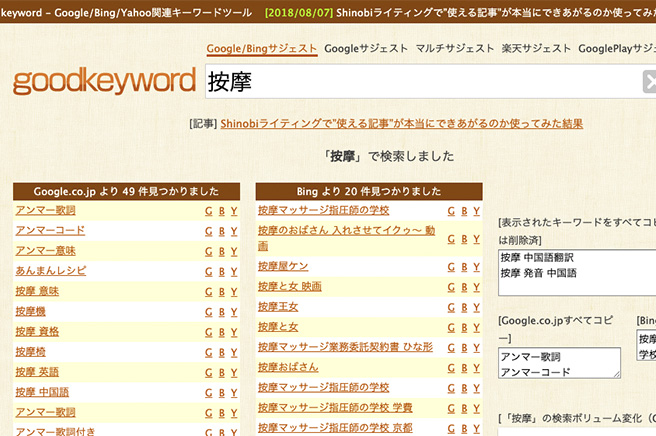Open 按摩マッサージ業務委託契約書 ひな形 link
Image resolution: width=656 pixels, height=436 pixels.
tap(345, 347)
